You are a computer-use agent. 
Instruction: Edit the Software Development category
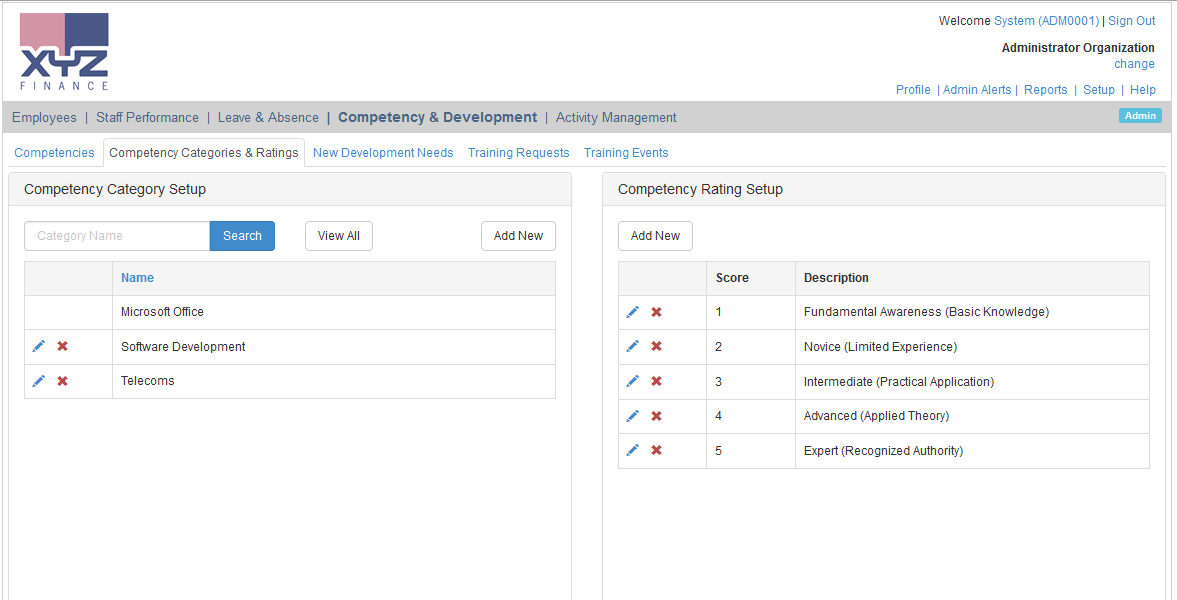coord(39,346)
